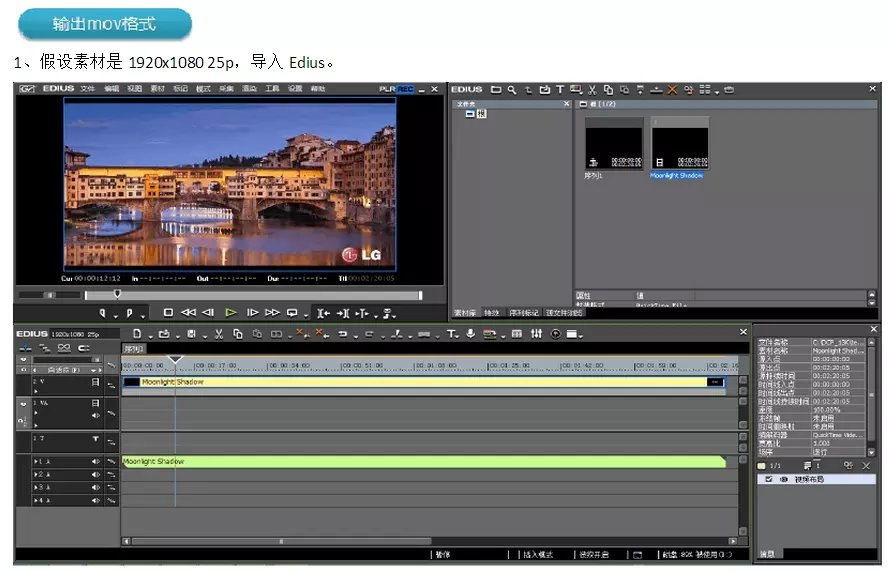Switch player to REC mode
The width and height of the screenshot is (890, 571).
(406, 89)
